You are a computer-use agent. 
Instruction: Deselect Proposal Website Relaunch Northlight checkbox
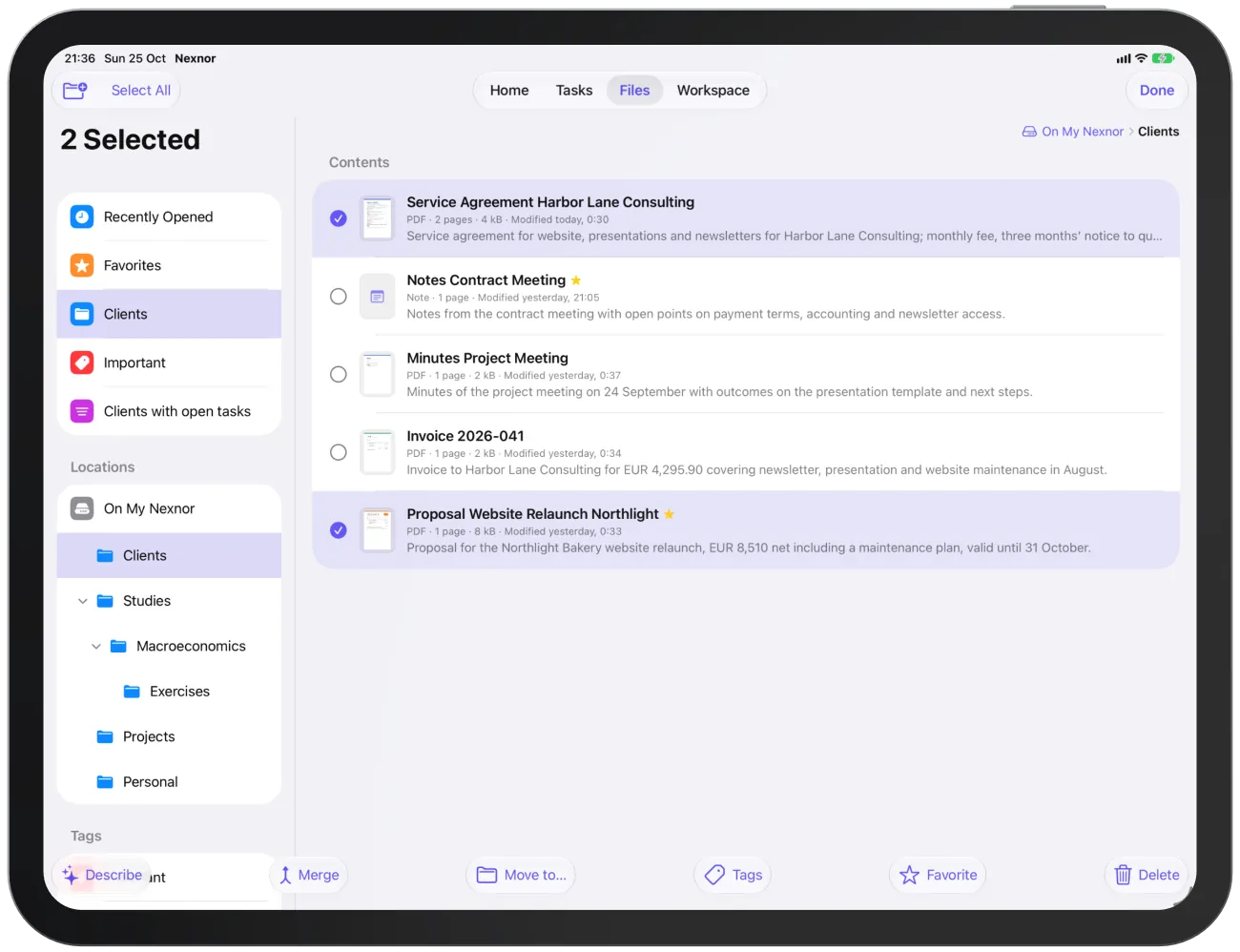(339, 530)
